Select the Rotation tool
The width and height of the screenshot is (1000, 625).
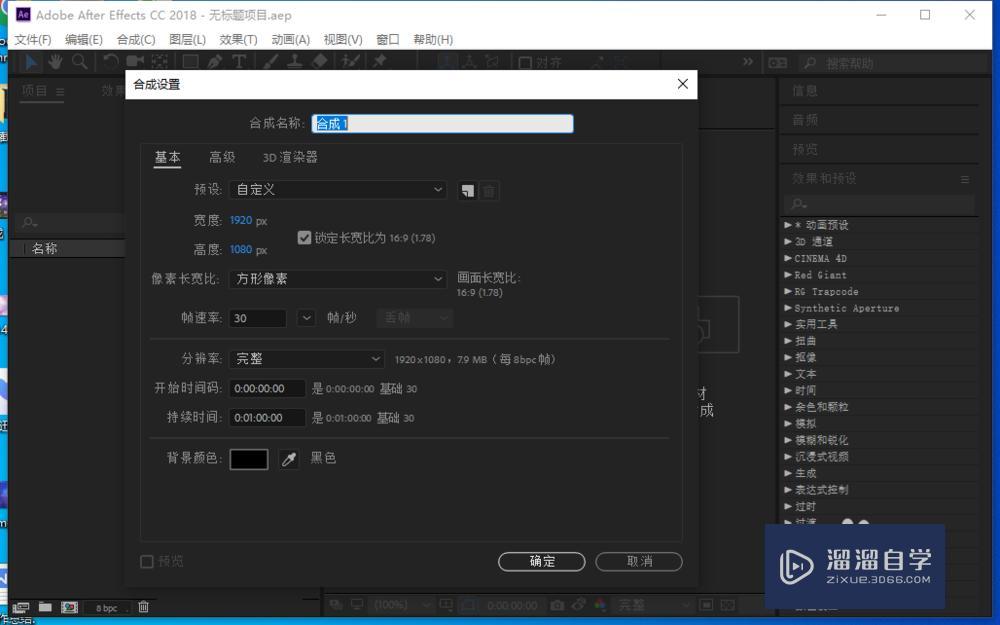(x=111, y=62)
